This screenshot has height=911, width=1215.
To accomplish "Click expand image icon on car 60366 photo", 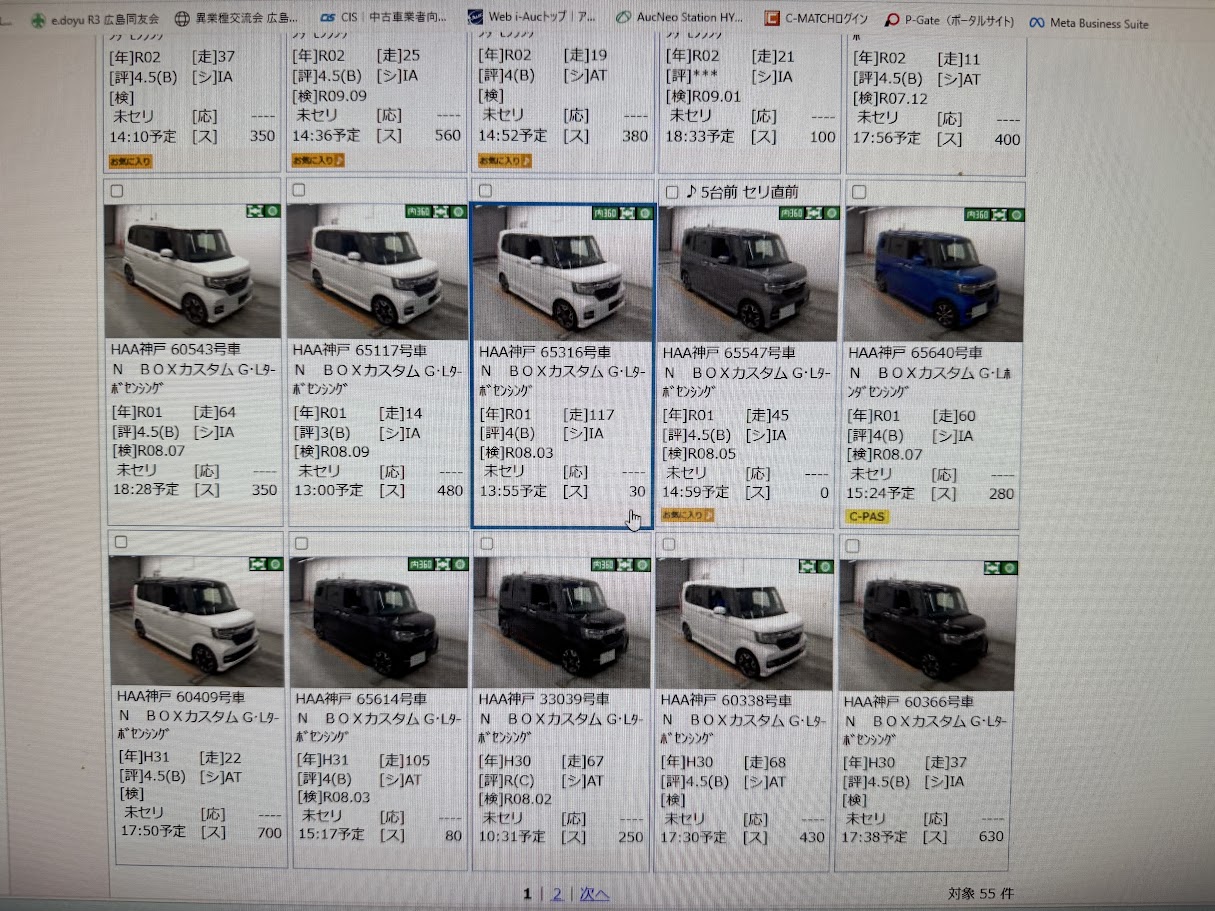I will (x=993, y=567).
